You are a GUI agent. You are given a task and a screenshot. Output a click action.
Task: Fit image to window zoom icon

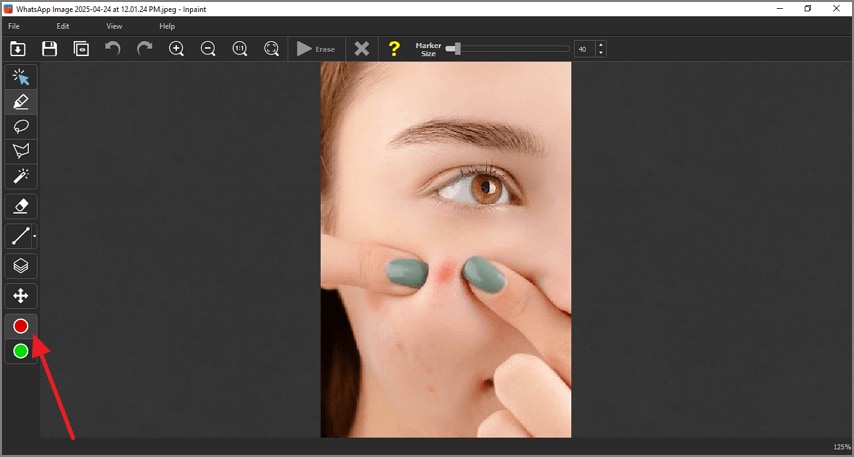[271, 49]
